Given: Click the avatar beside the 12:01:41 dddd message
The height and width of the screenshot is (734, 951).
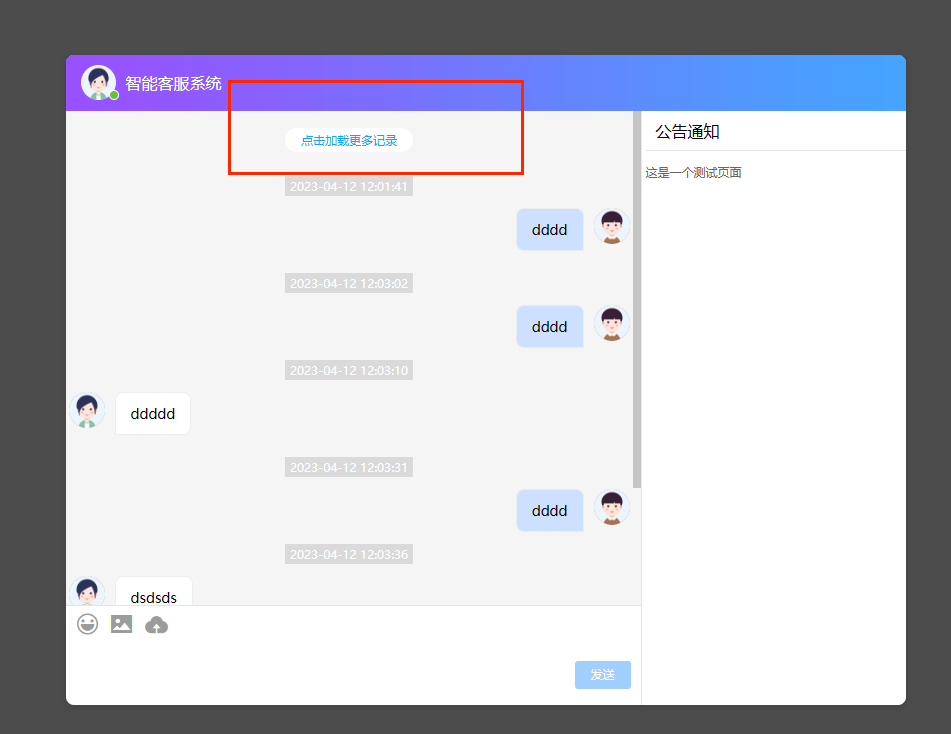Looking at the screenshot, I should [611, 227].
